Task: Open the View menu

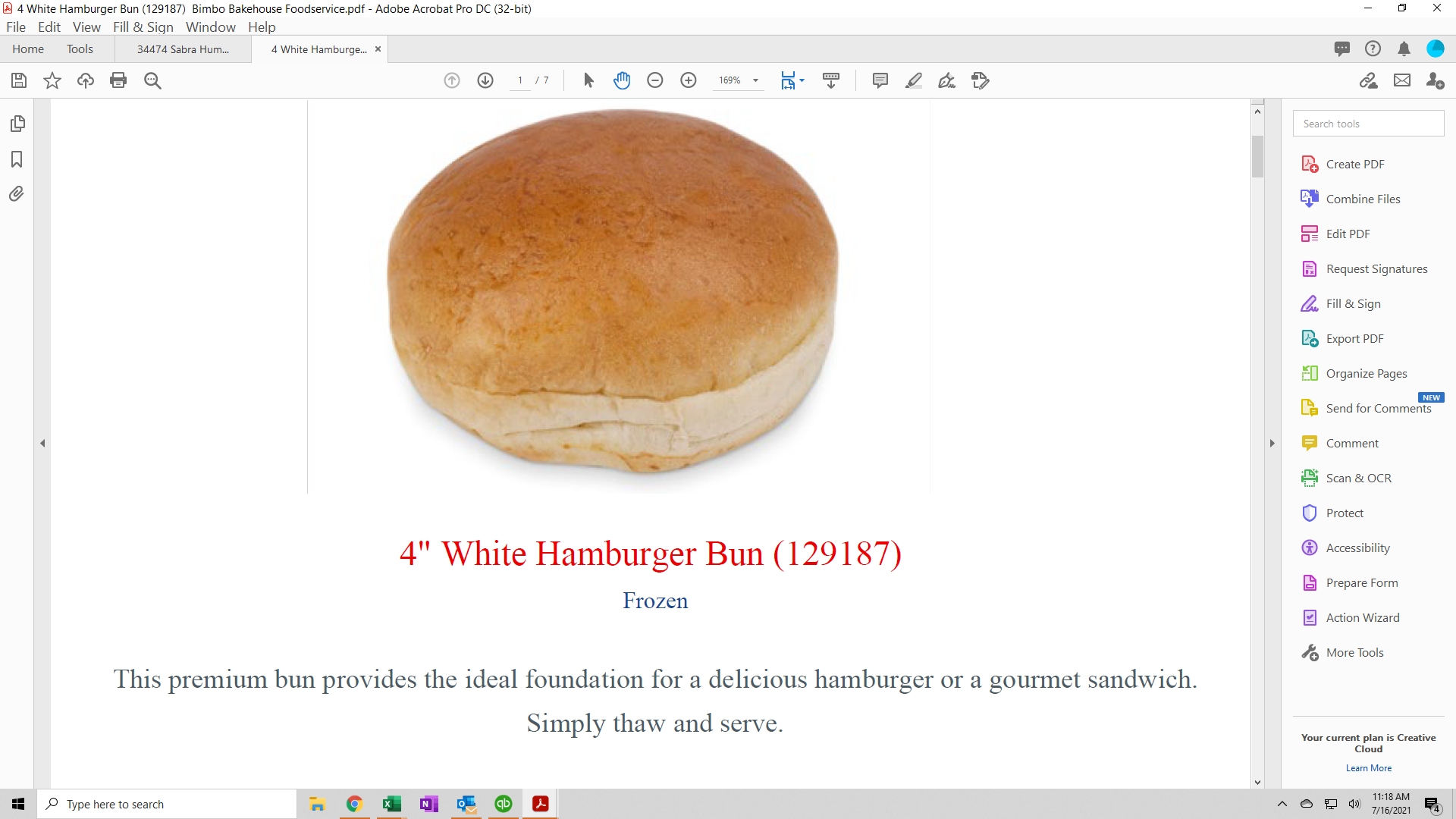Action: (86, 27)
